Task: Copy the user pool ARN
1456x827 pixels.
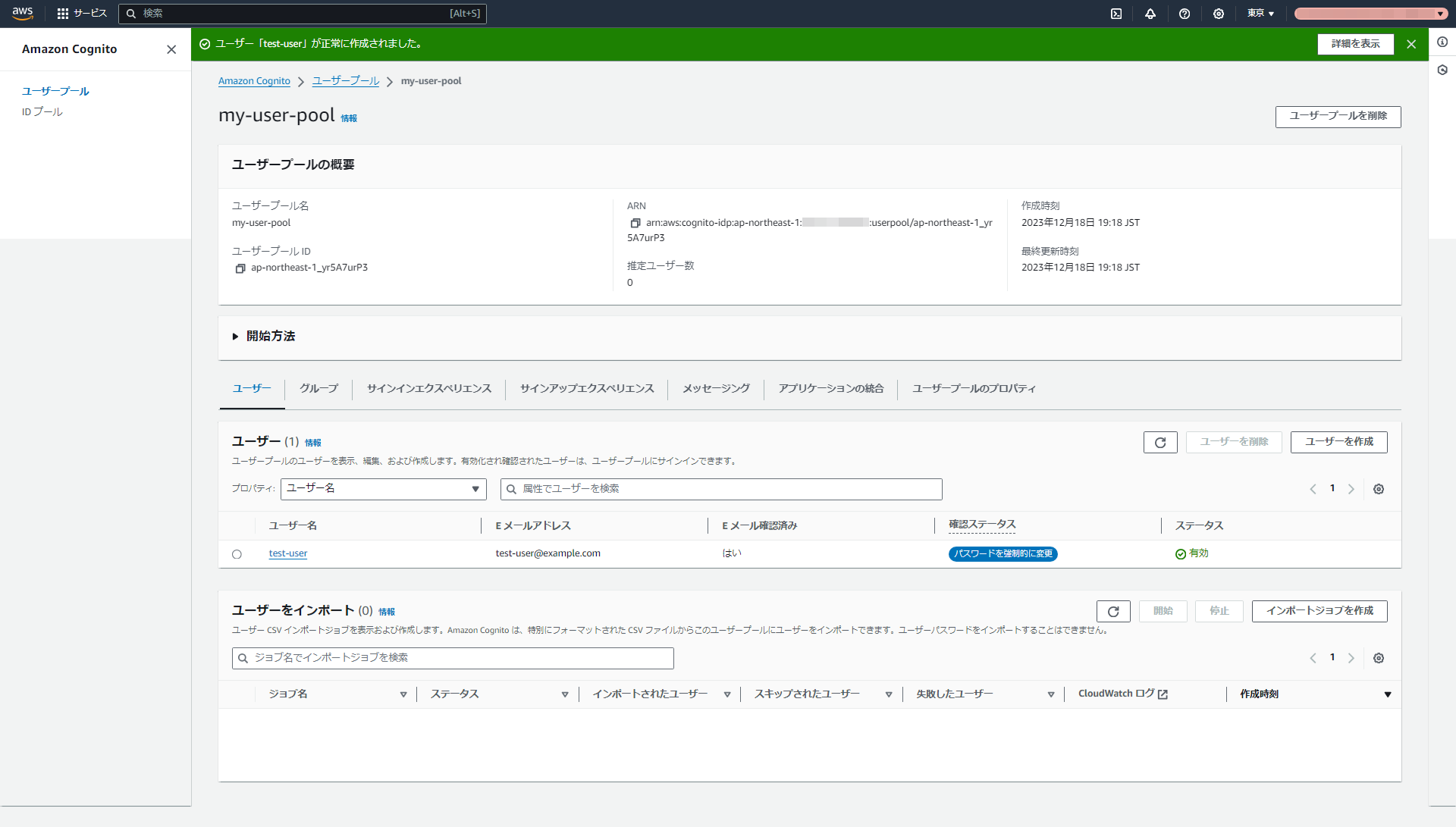Action: [635, 223]
